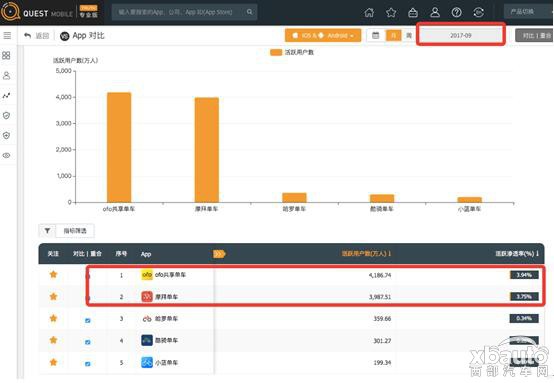Select the week (周) period toggle

[409, 35]
